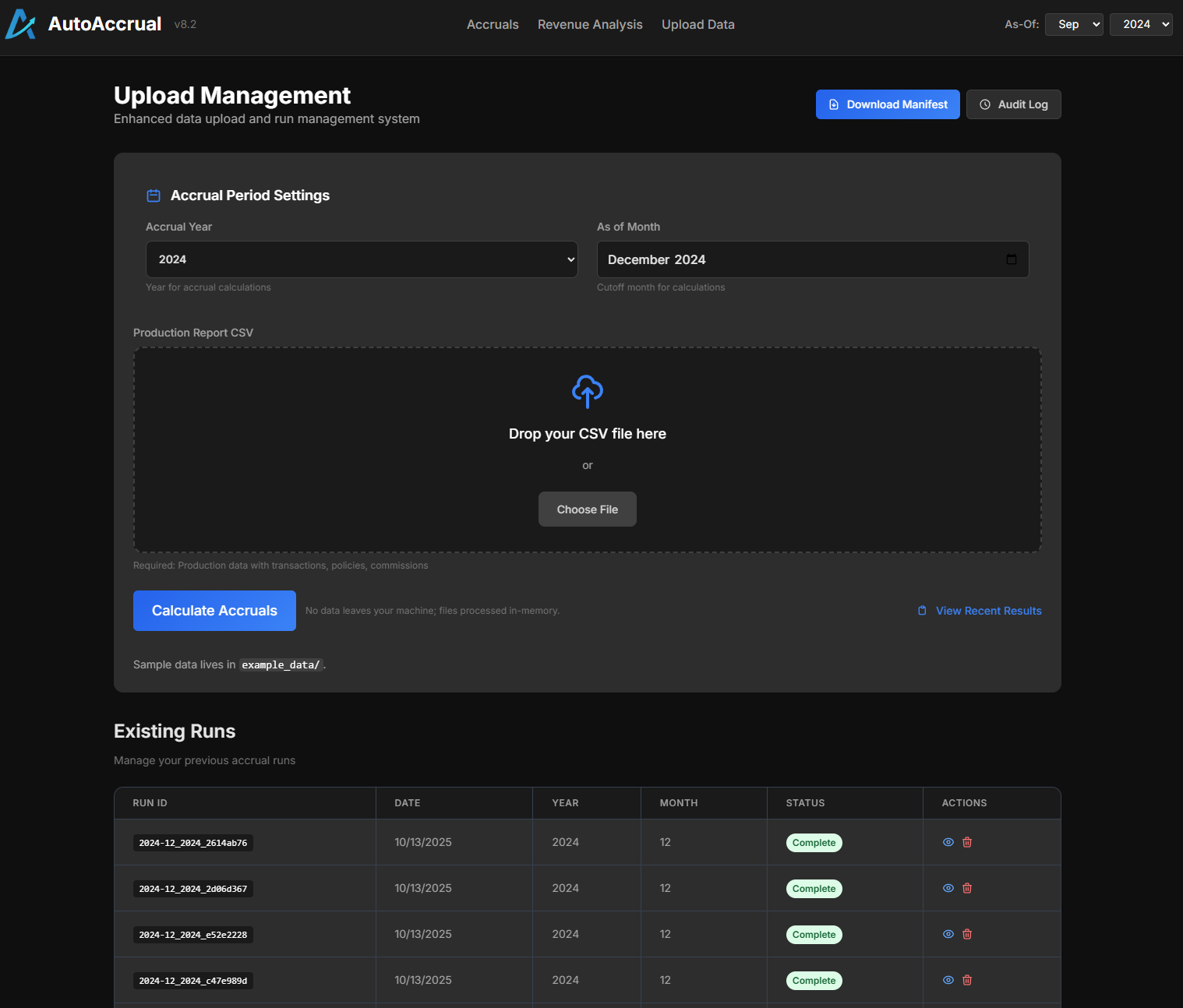Remove run 2024-12_2024_c47e989d via trash icon
Viewport: 1183px width, 1008px height.
coord(967,980)
